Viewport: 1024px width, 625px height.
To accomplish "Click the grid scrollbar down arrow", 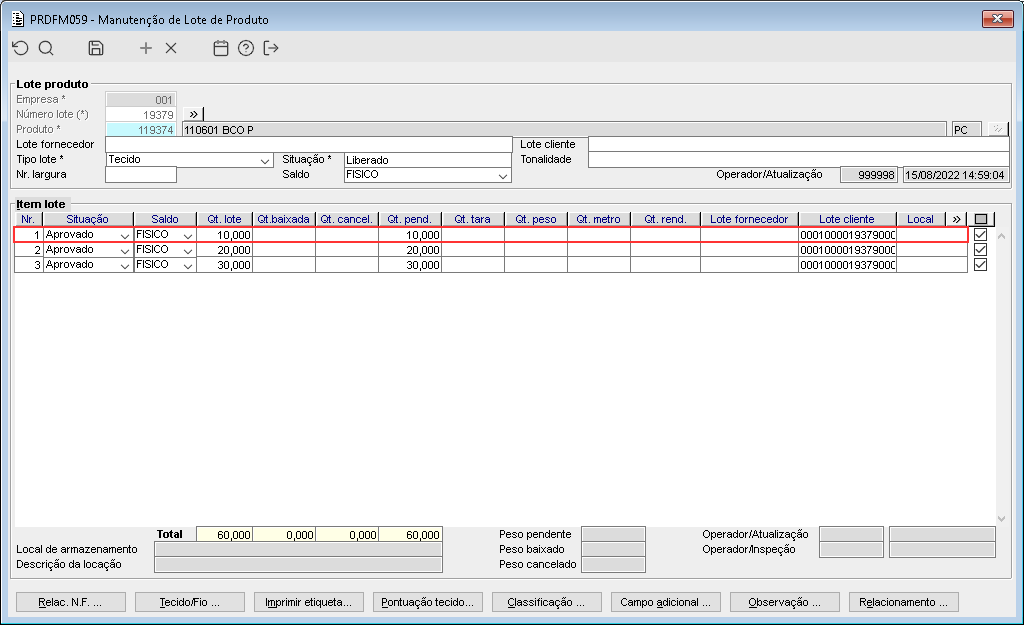I will pyautogui.click(x=1001, y=519).
